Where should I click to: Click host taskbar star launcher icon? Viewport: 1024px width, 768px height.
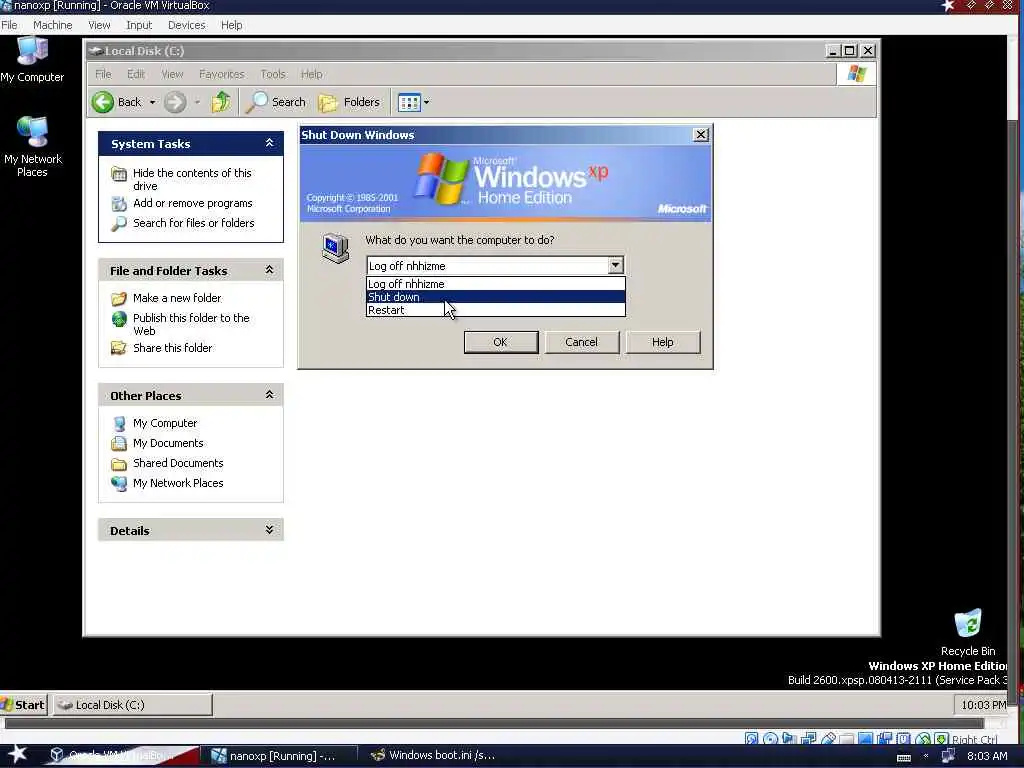17,755
